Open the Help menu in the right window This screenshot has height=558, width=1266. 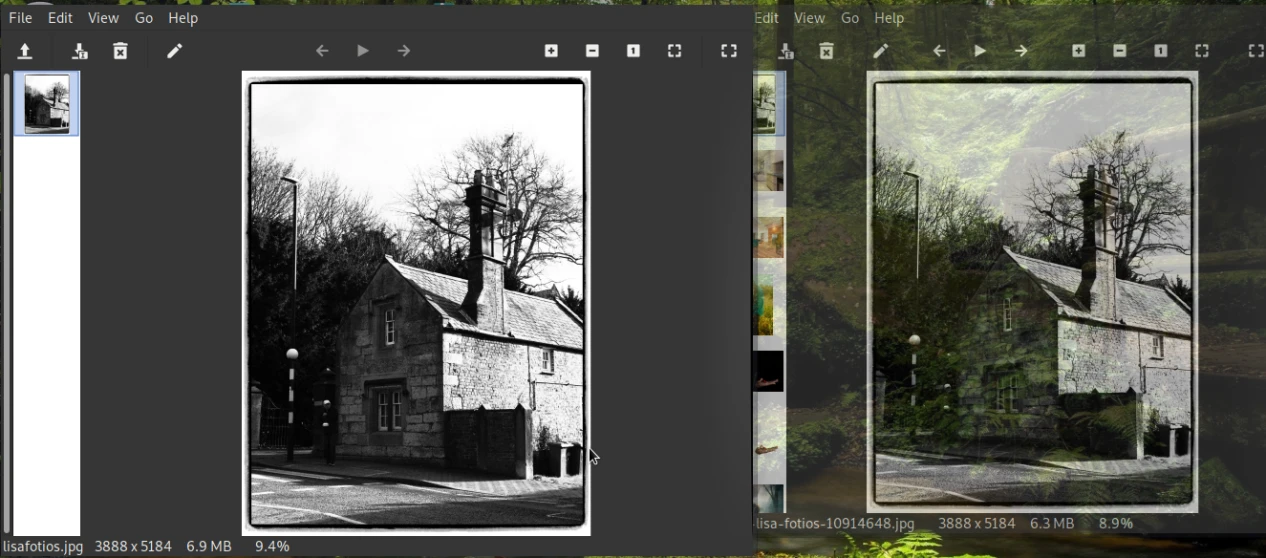pyautogui.click(x=888, y=18)
